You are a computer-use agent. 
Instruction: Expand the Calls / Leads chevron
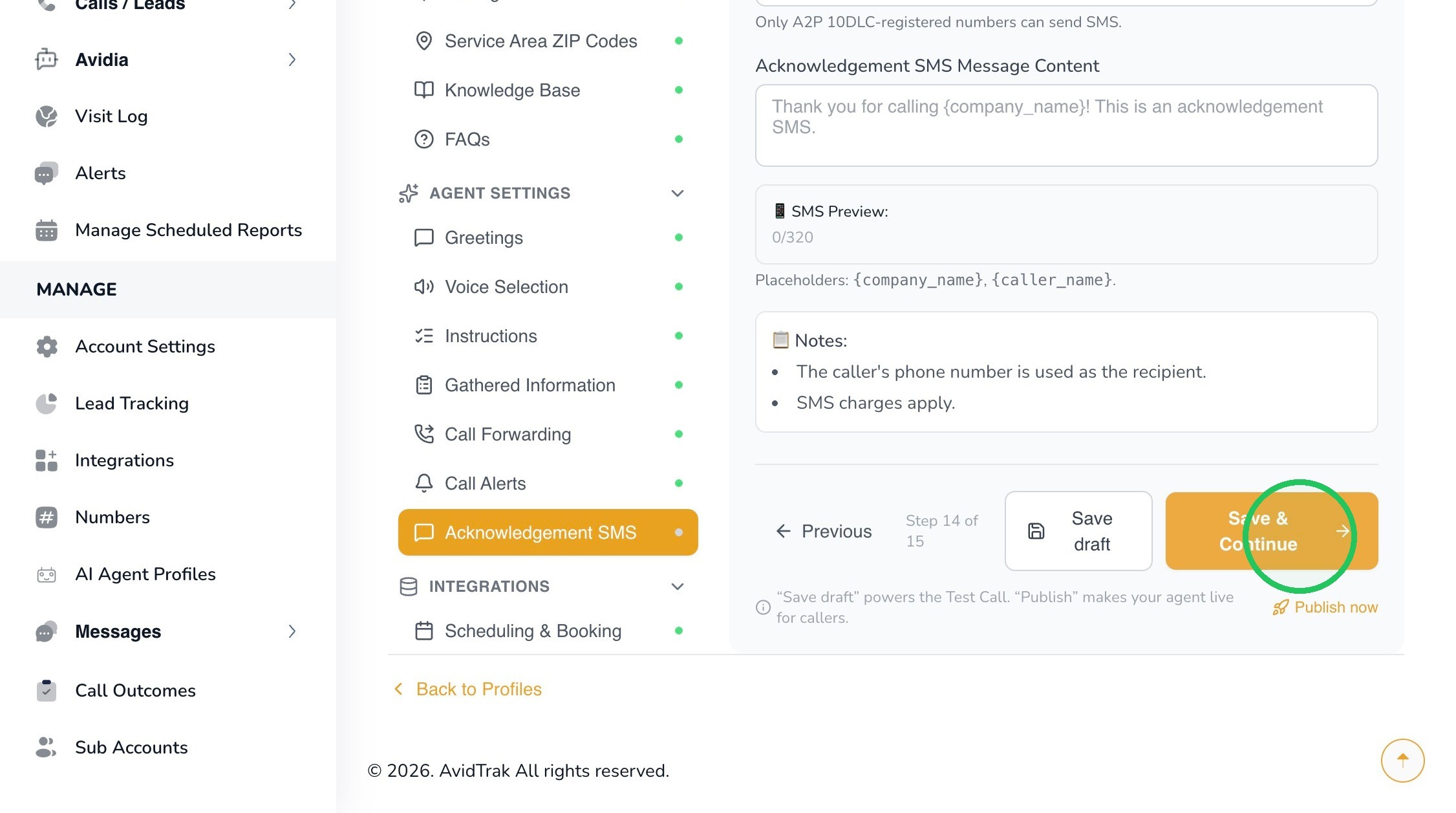[x=292, y=5]
